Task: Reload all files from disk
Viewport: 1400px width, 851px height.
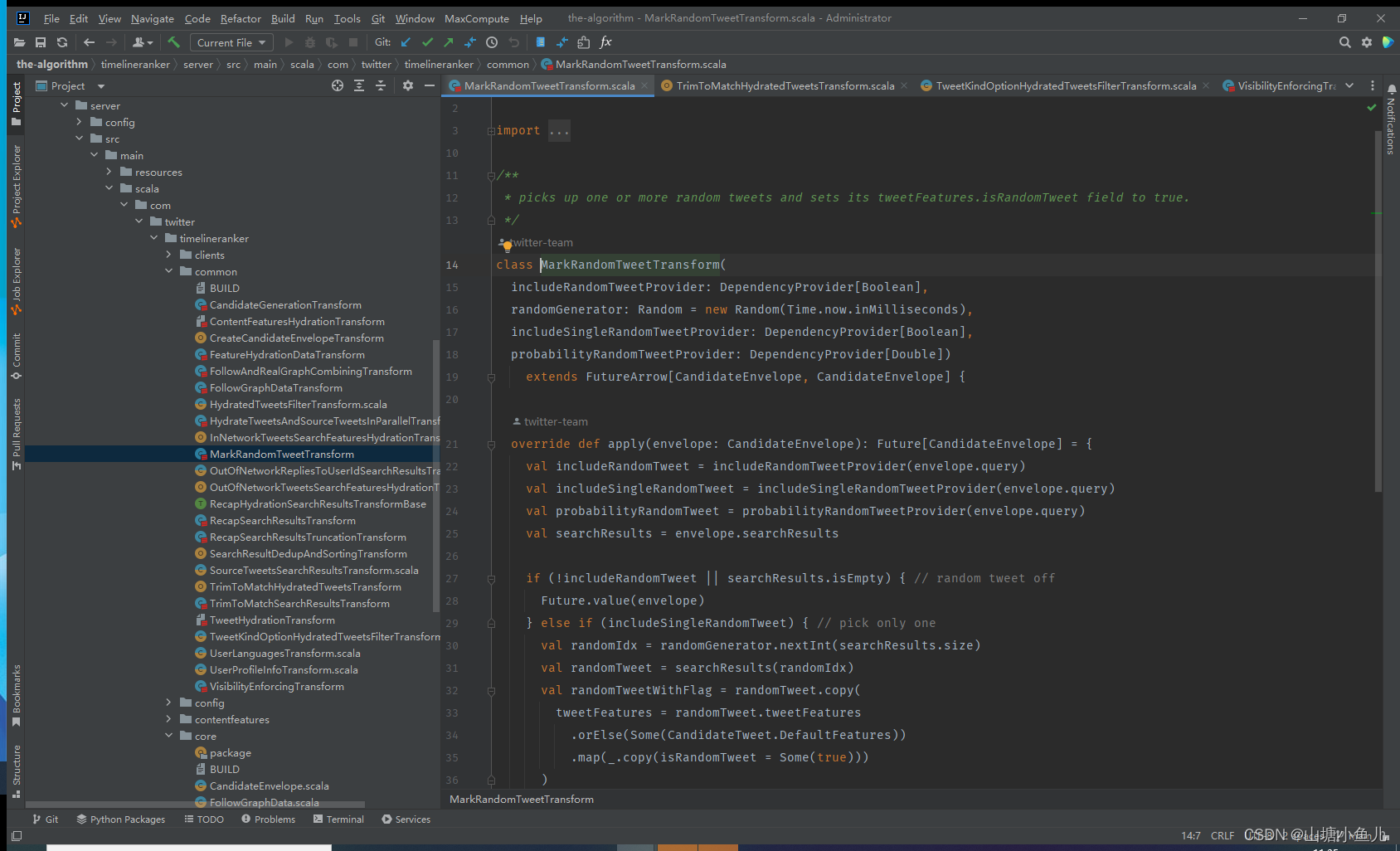Action: [x=62, y=42]
